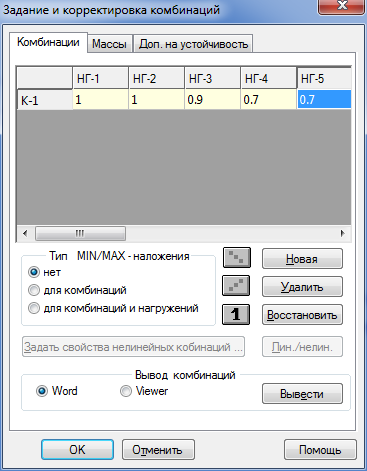This screenshot has height=471, width=367.
Task: Click the 0.9 cell under НГ-3
Action: pos(212,100)
